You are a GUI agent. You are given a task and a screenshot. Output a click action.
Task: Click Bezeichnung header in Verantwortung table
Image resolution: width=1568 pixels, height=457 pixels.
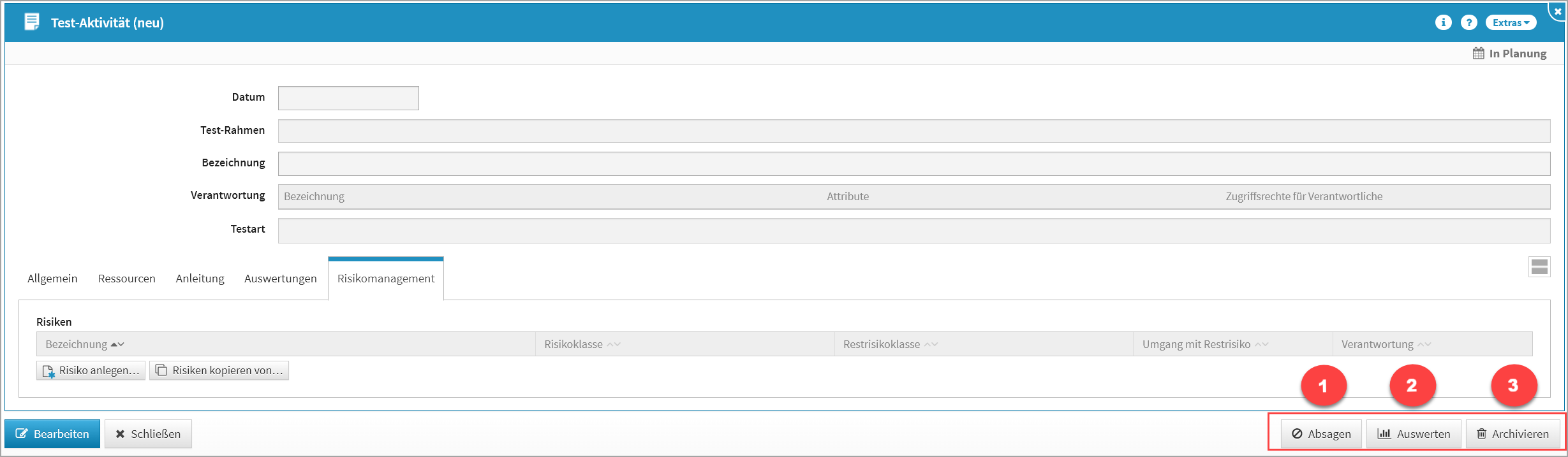[x=314, y=196]
